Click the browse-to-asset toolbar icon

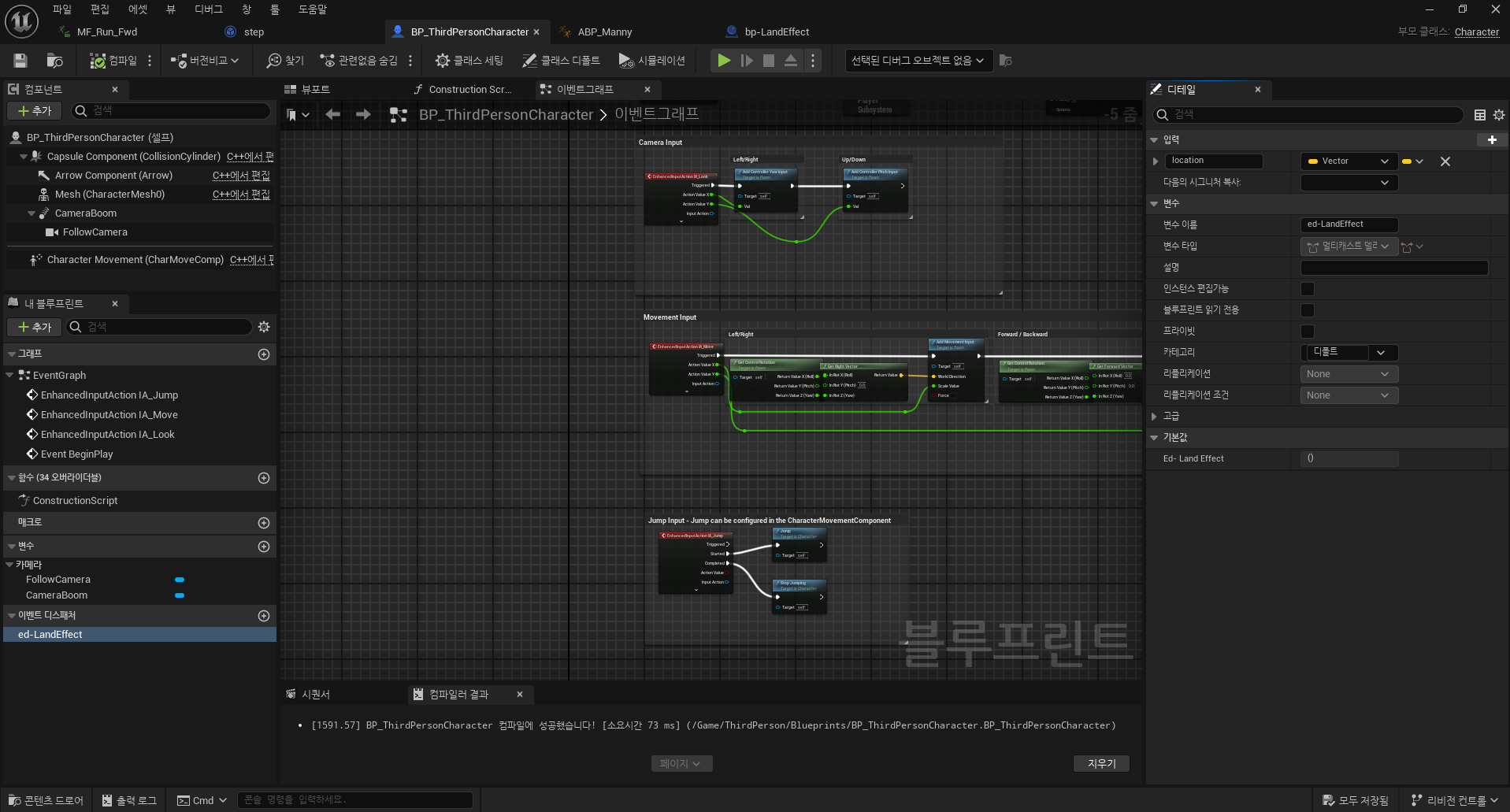click(x=54, y=61)
